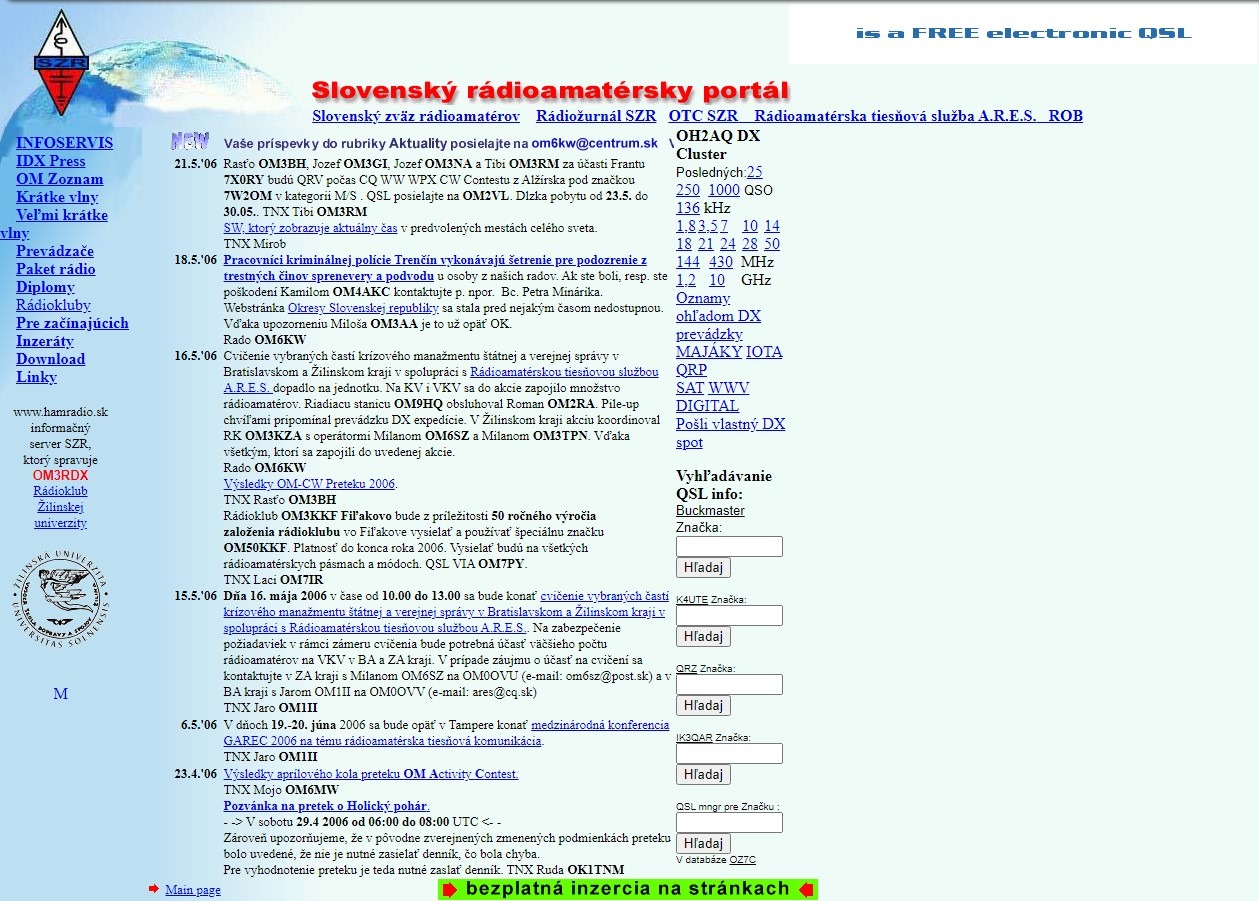Image resolution: width=1259 pixels, height=901 pixels.
Task: Select the 144 MHz band link
Action: (688, 262)
